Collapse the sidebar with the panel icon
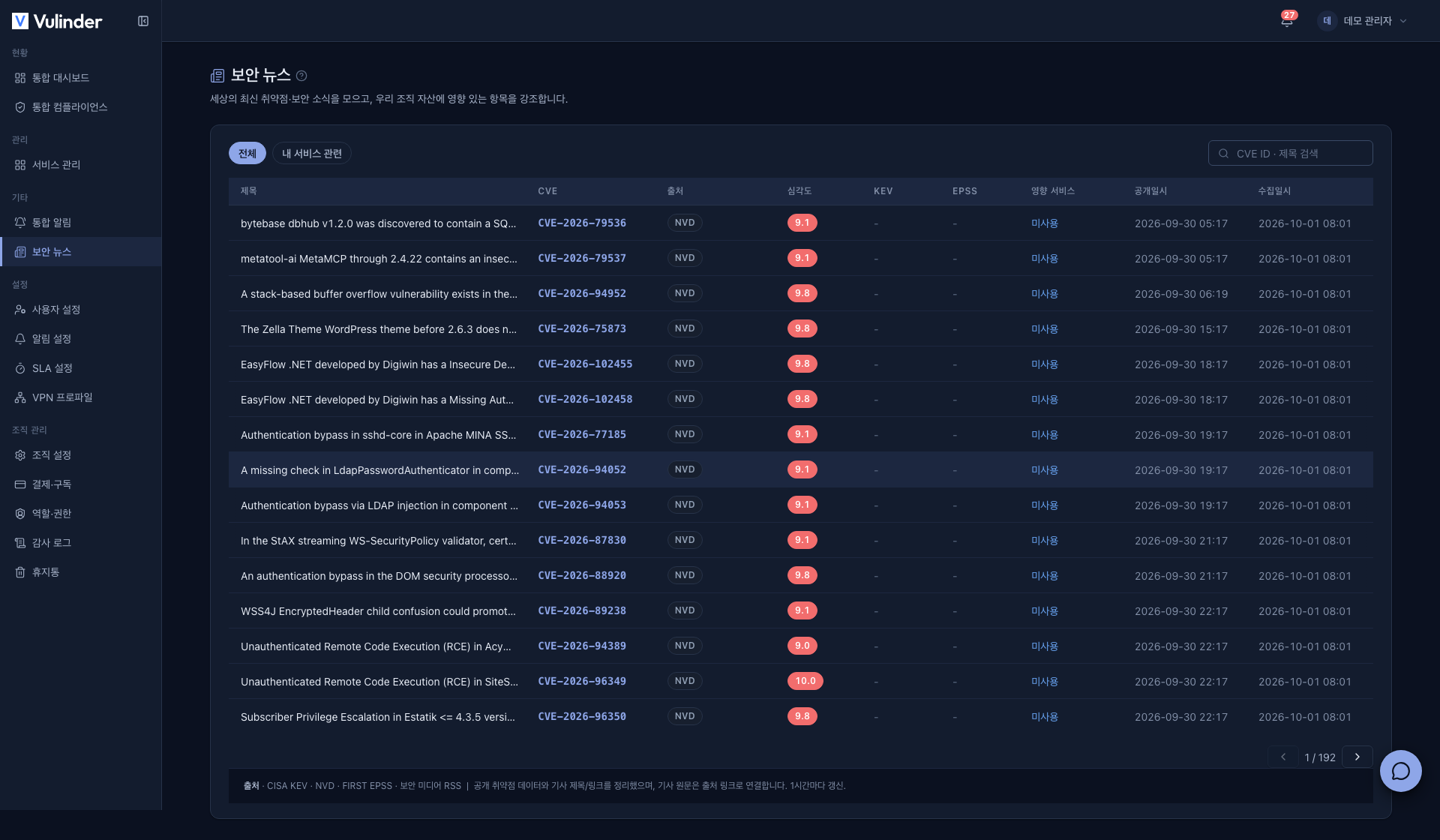This screenshot has width=1440, height=840. 143,21
